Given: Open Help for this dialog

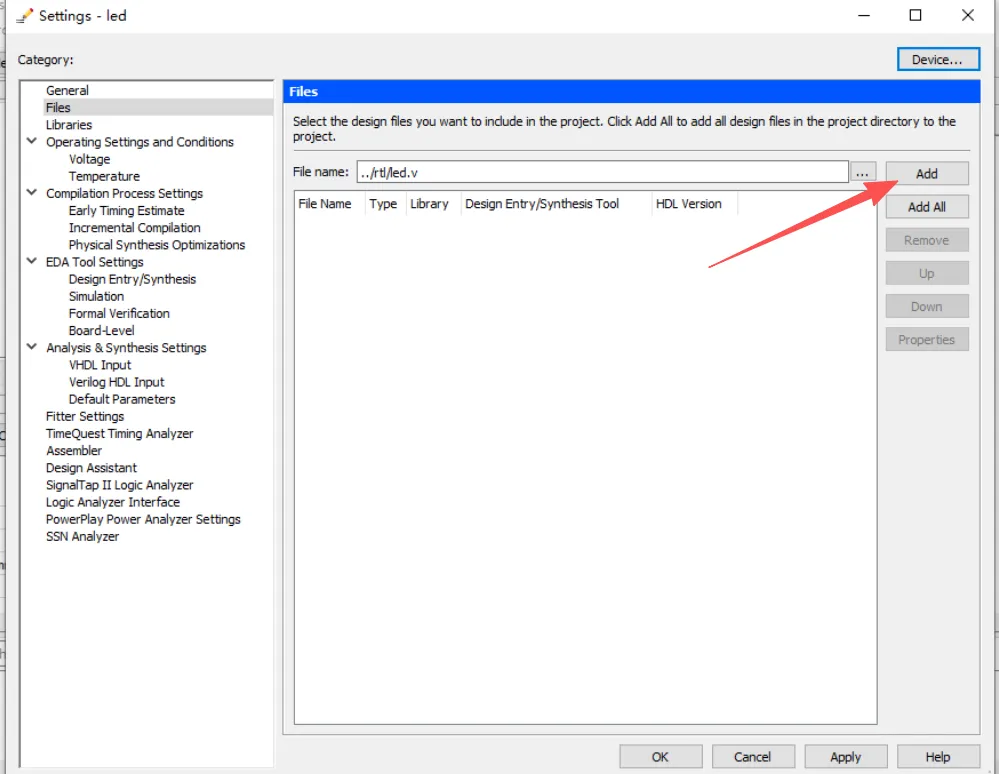Looking at the screenshot, I should click(x=938, y=756).
